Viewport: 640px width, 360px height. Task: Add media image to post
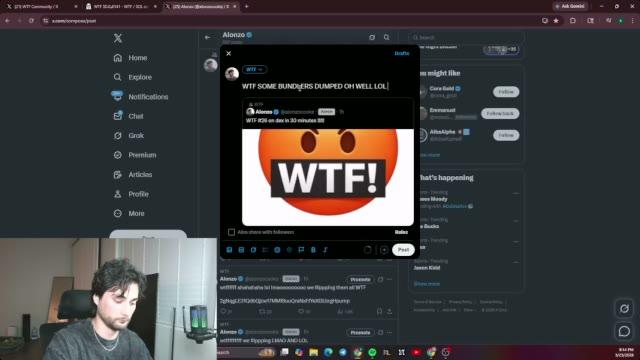pos(229,250)
